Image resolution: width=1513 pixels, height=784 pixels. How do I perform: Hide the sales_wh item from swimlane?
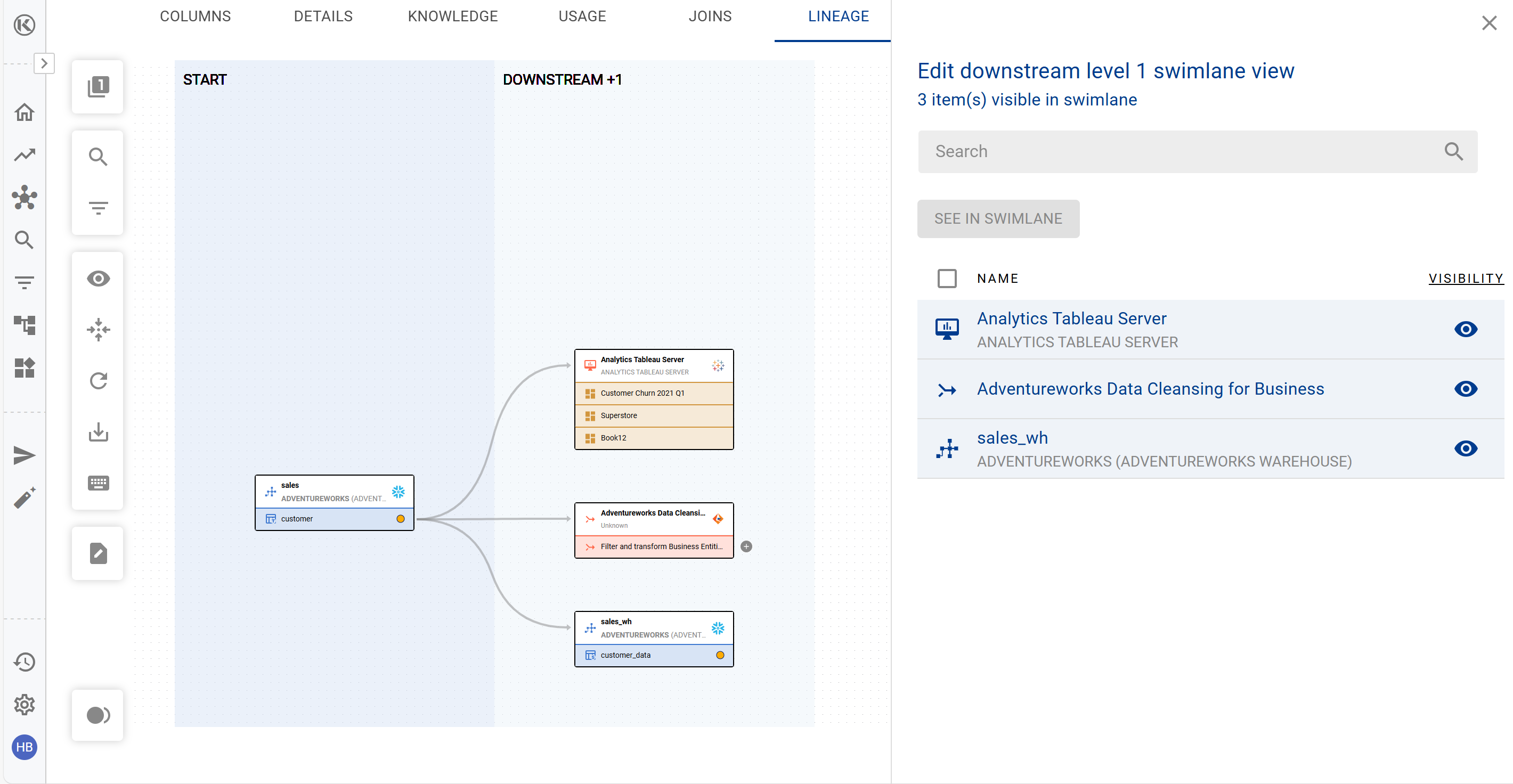coord(1465,448)
